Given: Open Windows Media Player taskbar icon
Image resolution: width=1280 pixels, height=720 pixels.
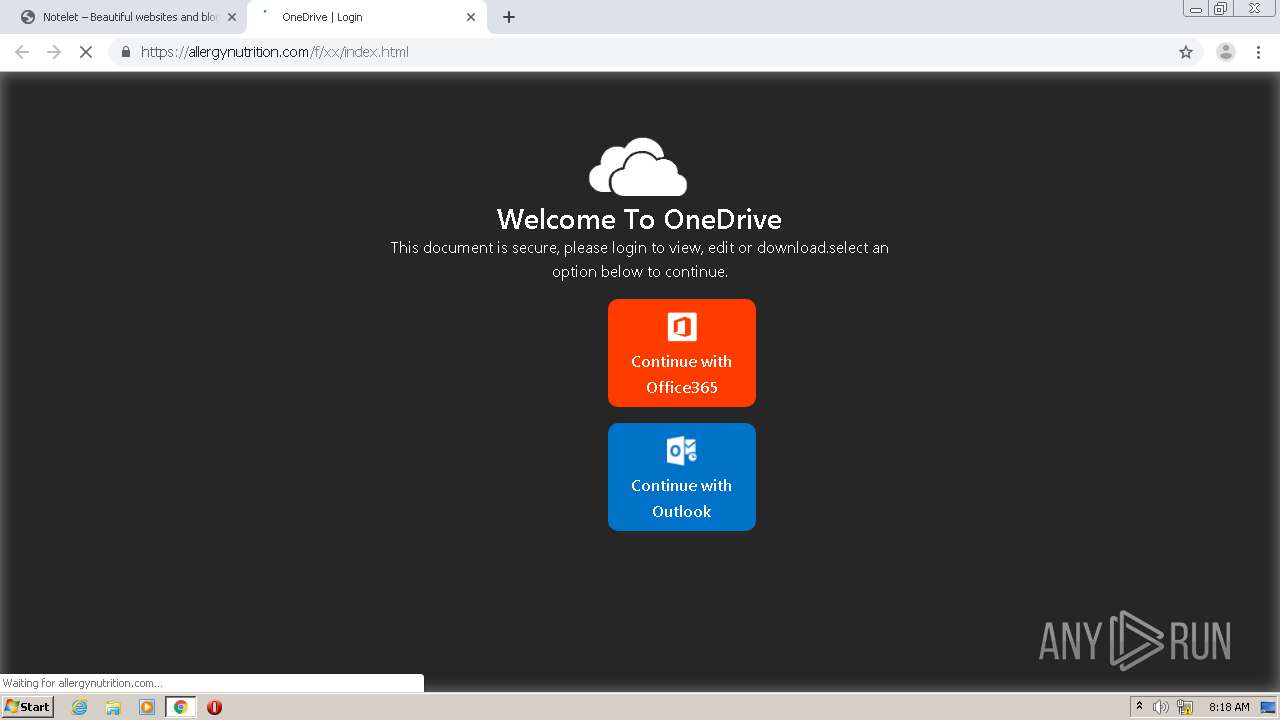Looking at the screenshot, I should coord(147,707).
